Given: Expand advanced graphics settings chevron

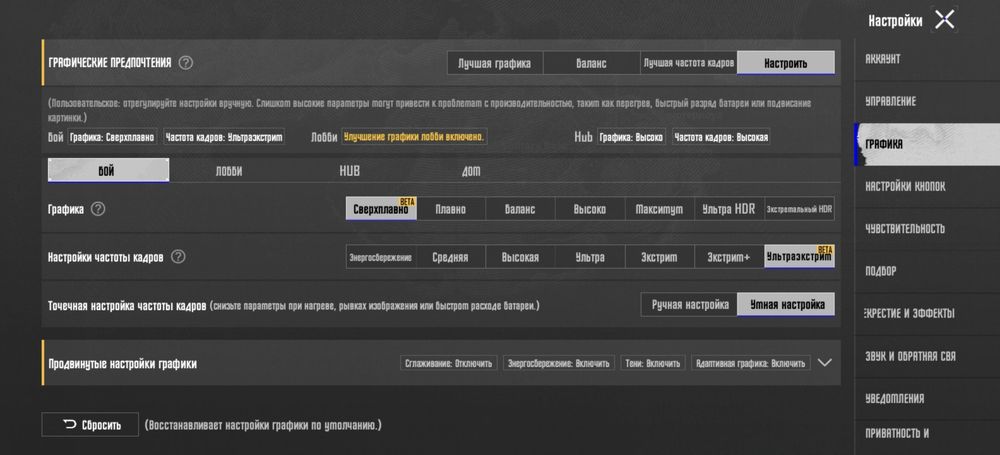Looking at the screenshot, I should point(825,362).
